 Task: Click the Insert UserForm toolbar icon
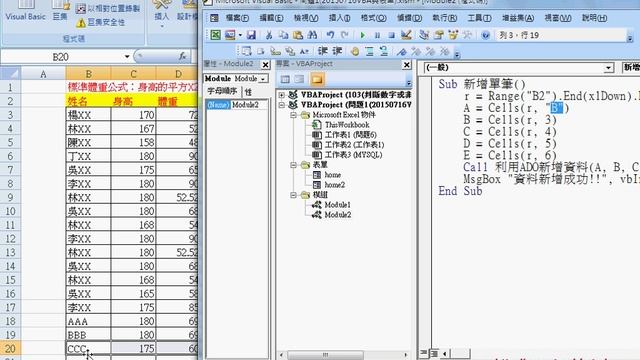tap(230, 35)
